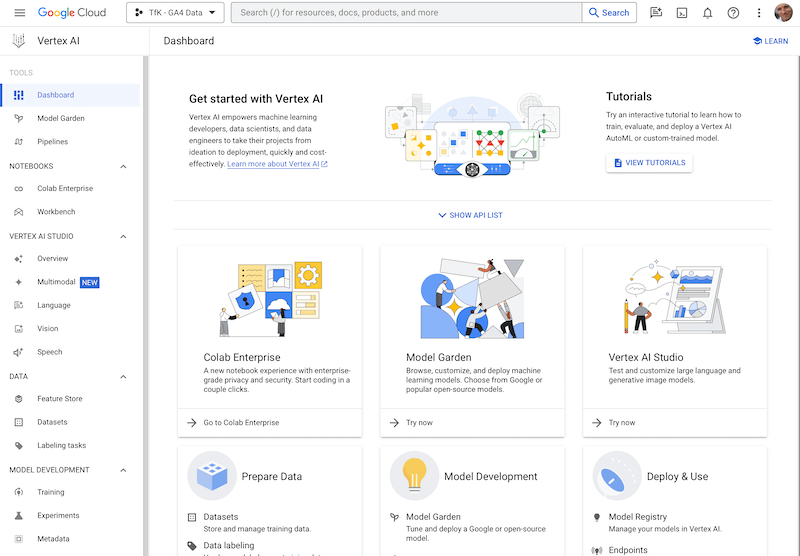Select Pipelines in the sidebar
This screenshot has width=800, height=556.
tap(53, 142)
